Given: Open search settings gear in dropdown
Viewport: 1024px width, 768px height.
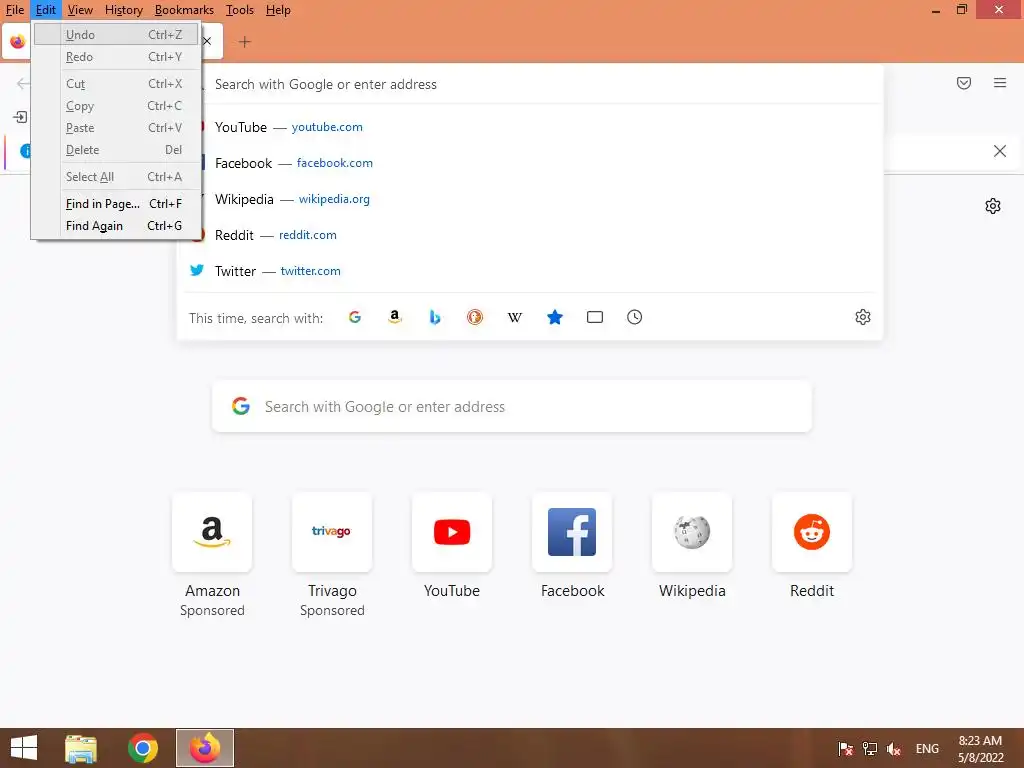Looking at the screenshot, I should (863, 317).
